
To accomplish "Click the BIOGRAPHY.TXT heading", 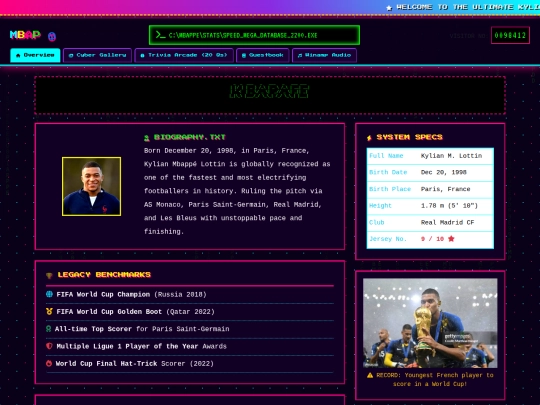I will pos(189,137).
